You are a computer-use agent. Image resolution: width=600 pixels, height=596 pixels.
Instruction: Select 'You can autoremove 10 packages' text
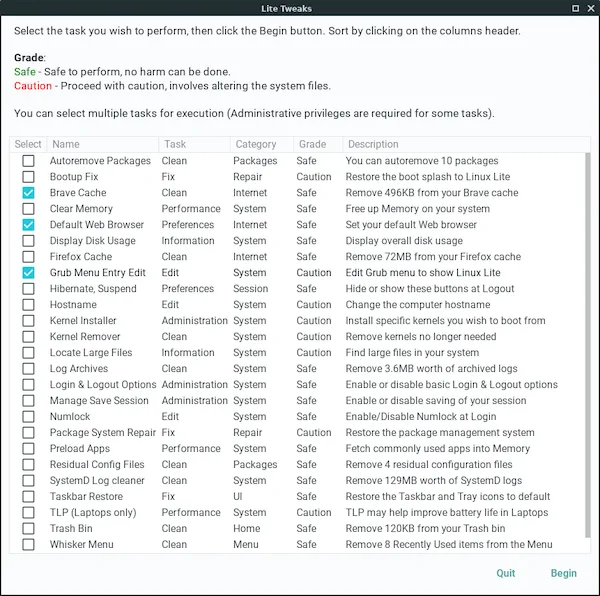[x=422, y=161]
